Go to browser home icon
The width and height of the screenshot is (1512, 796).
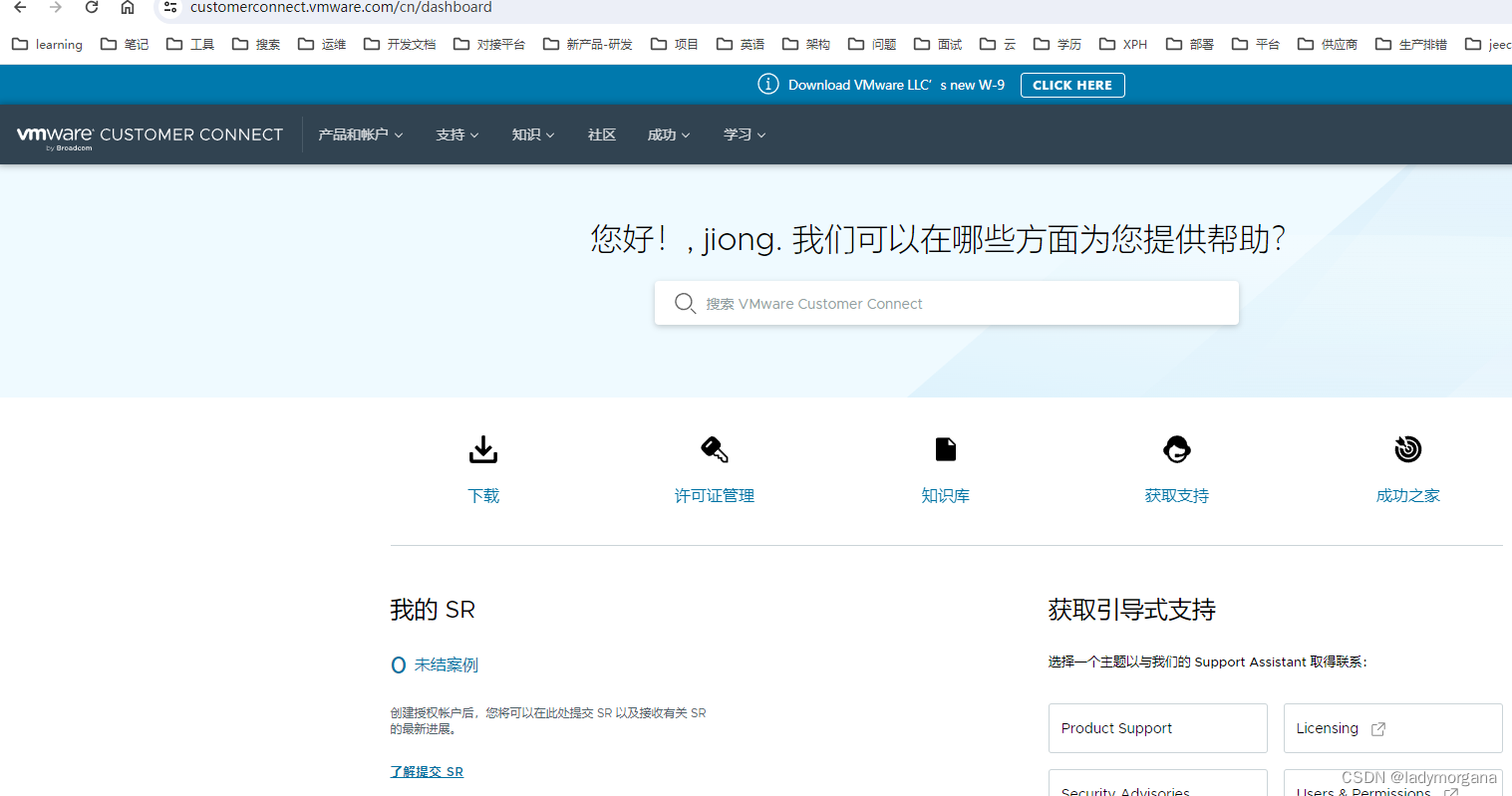pos(128,7)
